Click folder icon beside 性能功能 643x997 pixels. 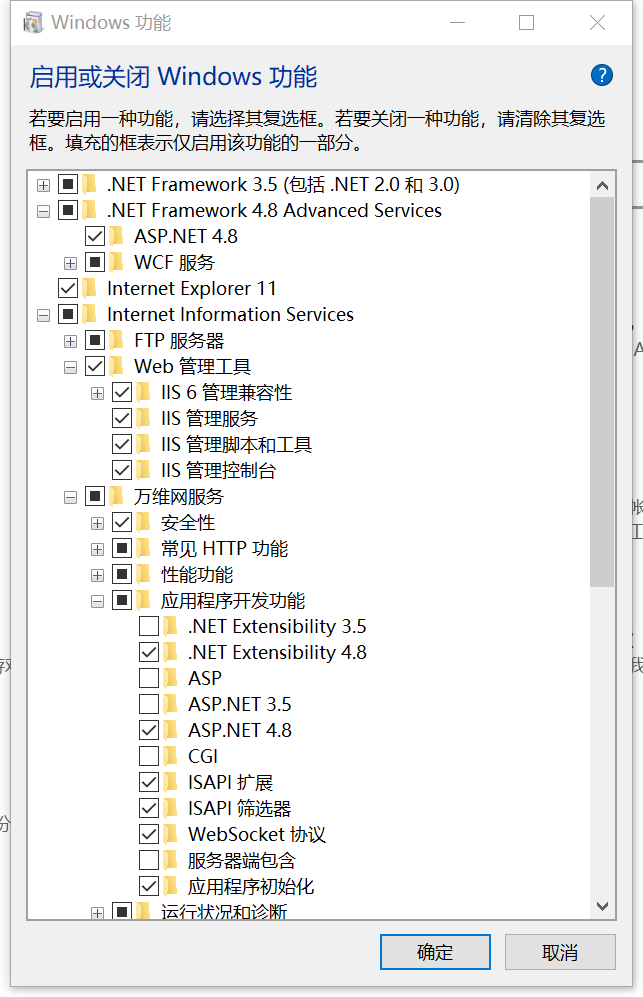pyautogui.click(x=144, y=574)
